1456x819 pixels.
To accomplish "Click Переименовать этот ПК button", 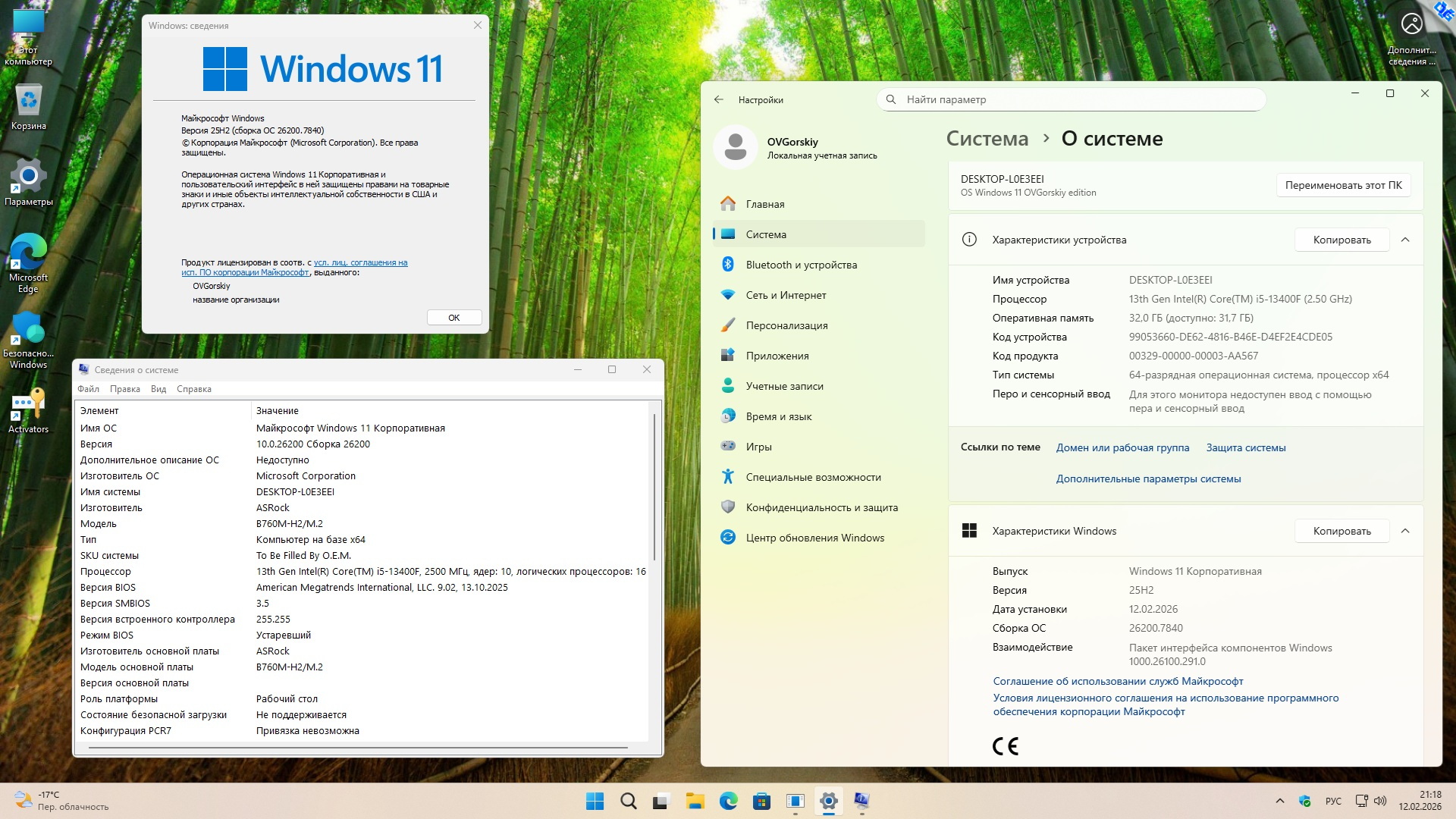I will pyautogui.click(x=1343, y=185).
